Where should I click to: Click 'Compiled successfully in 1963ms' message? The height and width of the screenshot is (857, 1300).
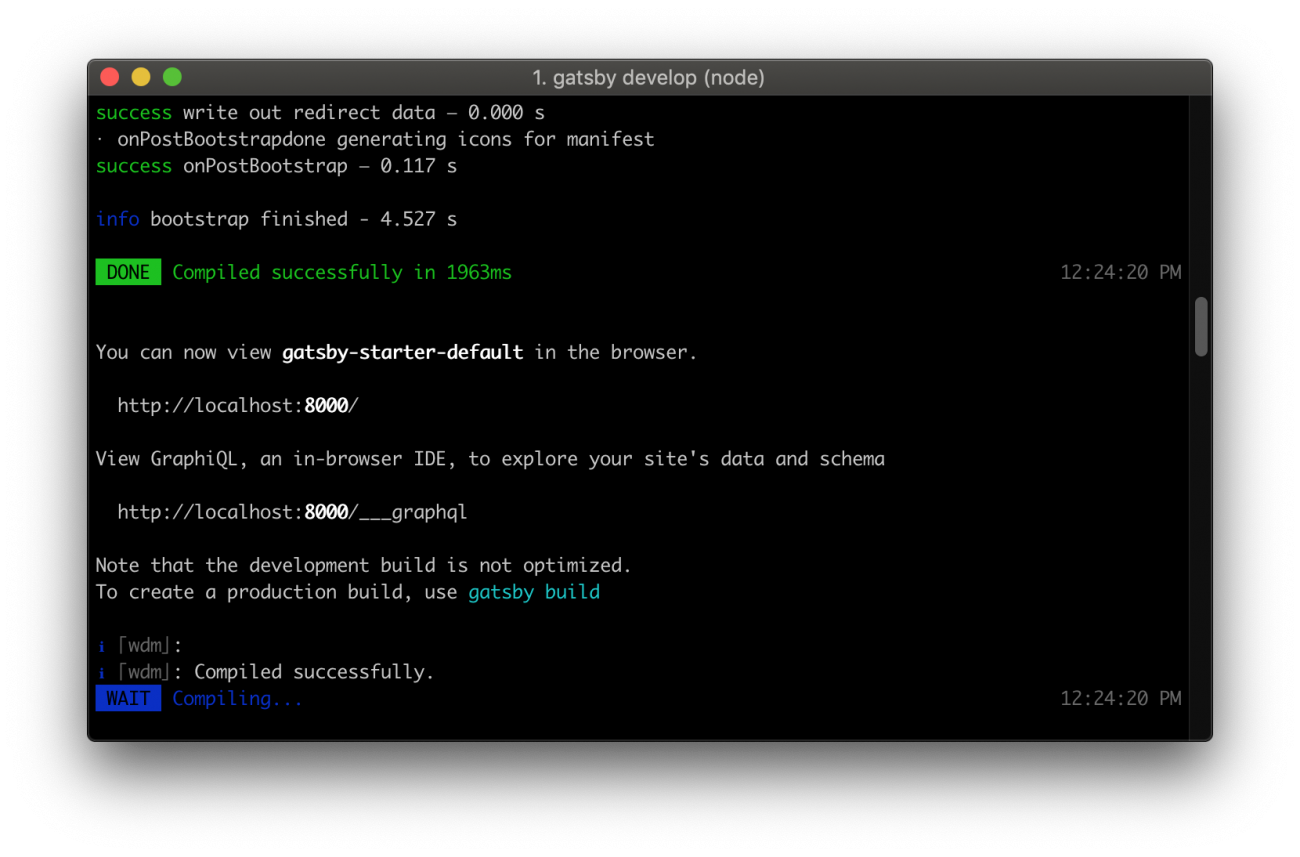tap(342, 272)
